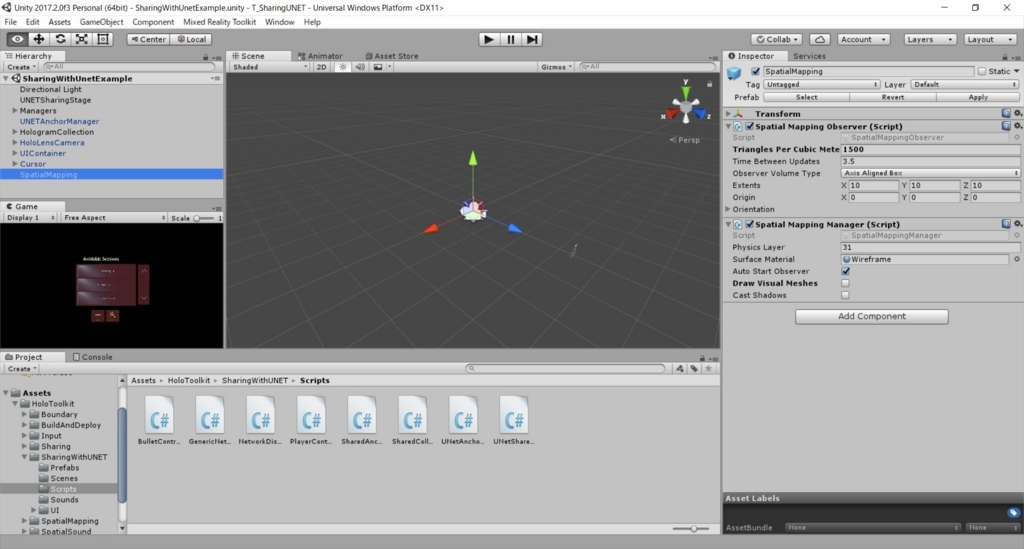The width and height of the screenshot is (1024, 549).
Task: Open SharedAnc script file
Action: [x=362, y=420]
